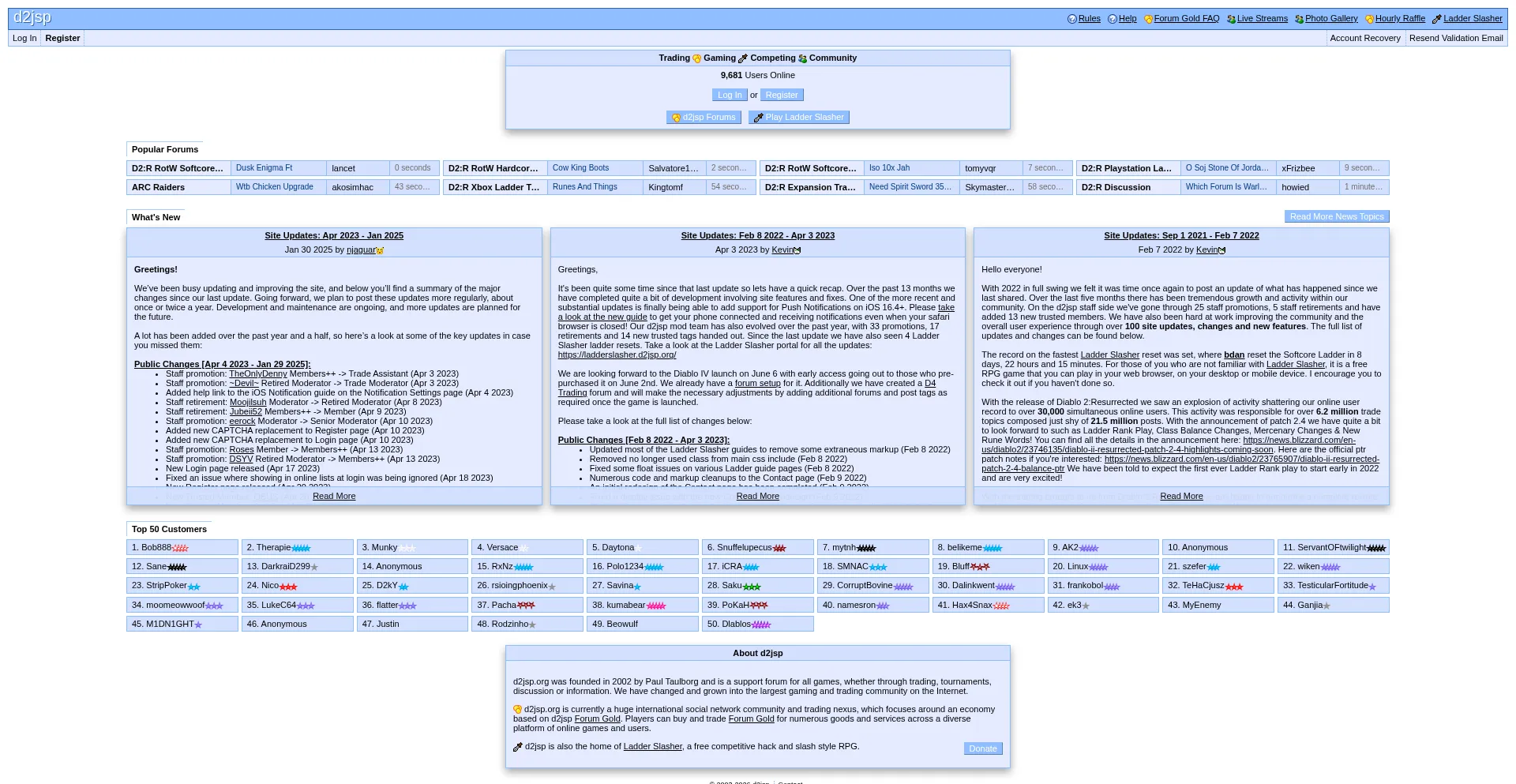
Task: Click Read More News Topics button
Action: coord(1337,216)
